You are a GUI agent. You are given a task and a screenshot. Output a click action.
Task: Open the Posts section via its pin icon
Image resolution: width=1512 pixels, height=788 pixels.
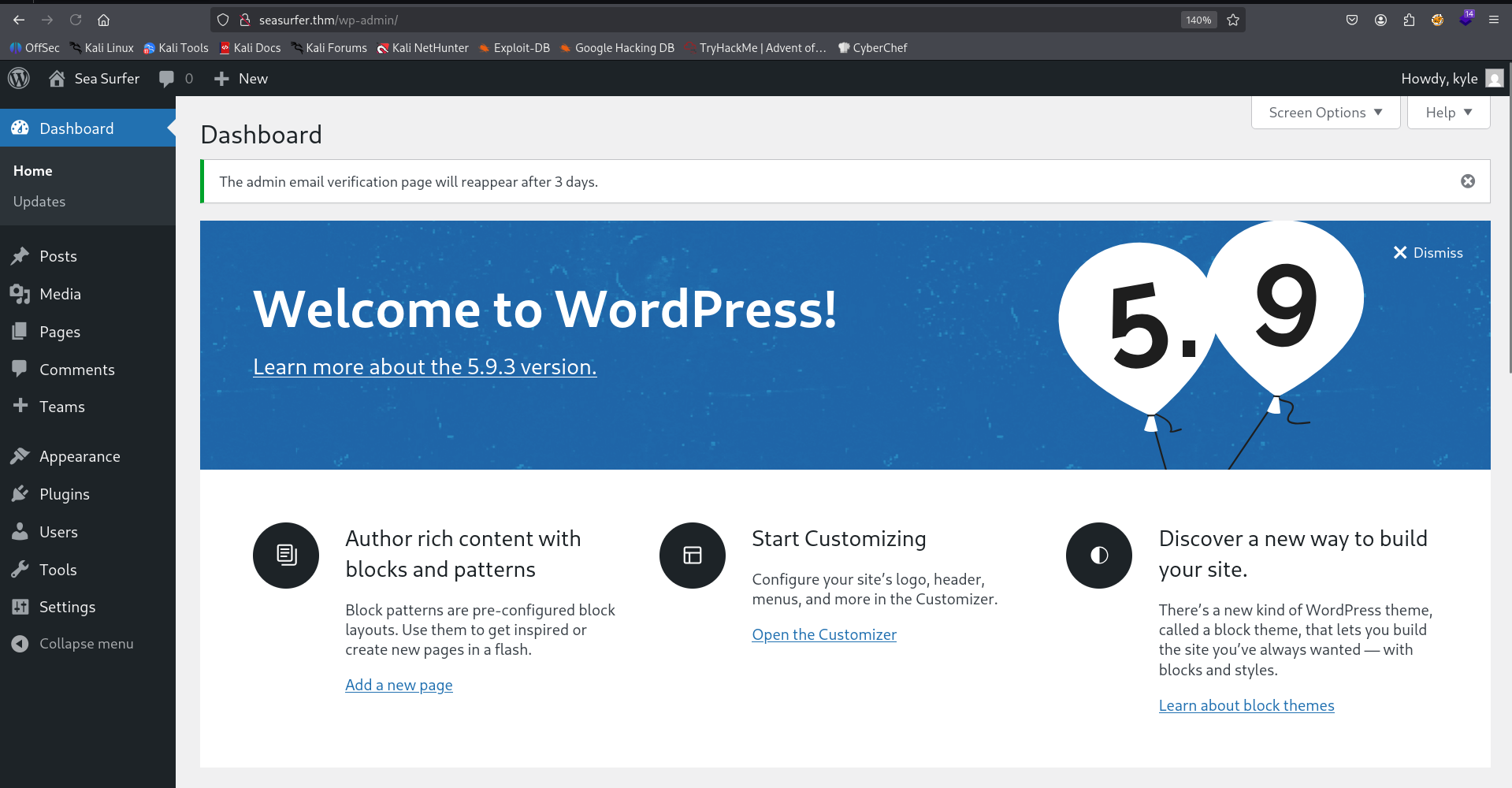(x=21, y=255)
